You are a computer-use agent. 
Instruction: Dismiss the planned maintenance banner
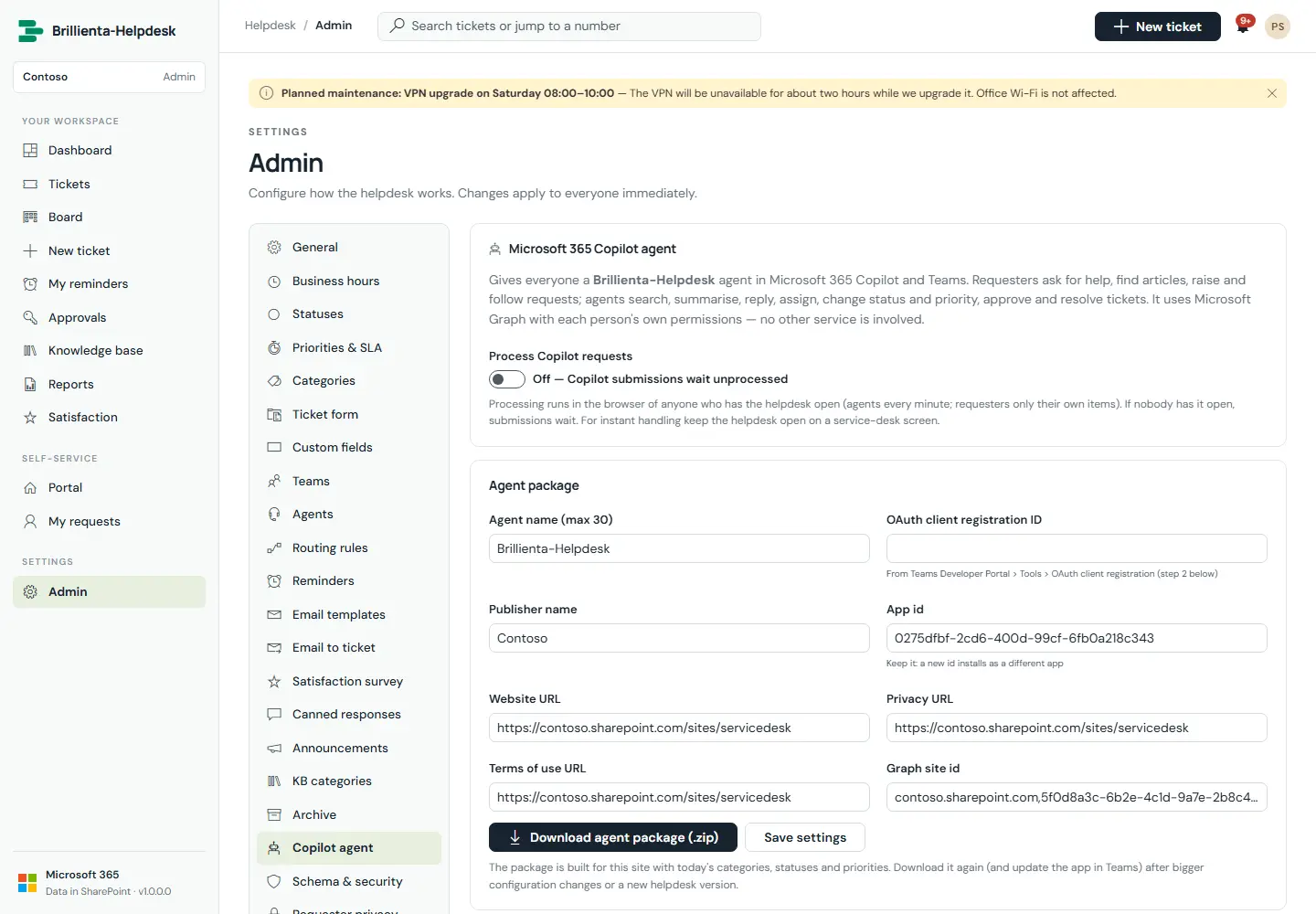[x=1271, y=93]
